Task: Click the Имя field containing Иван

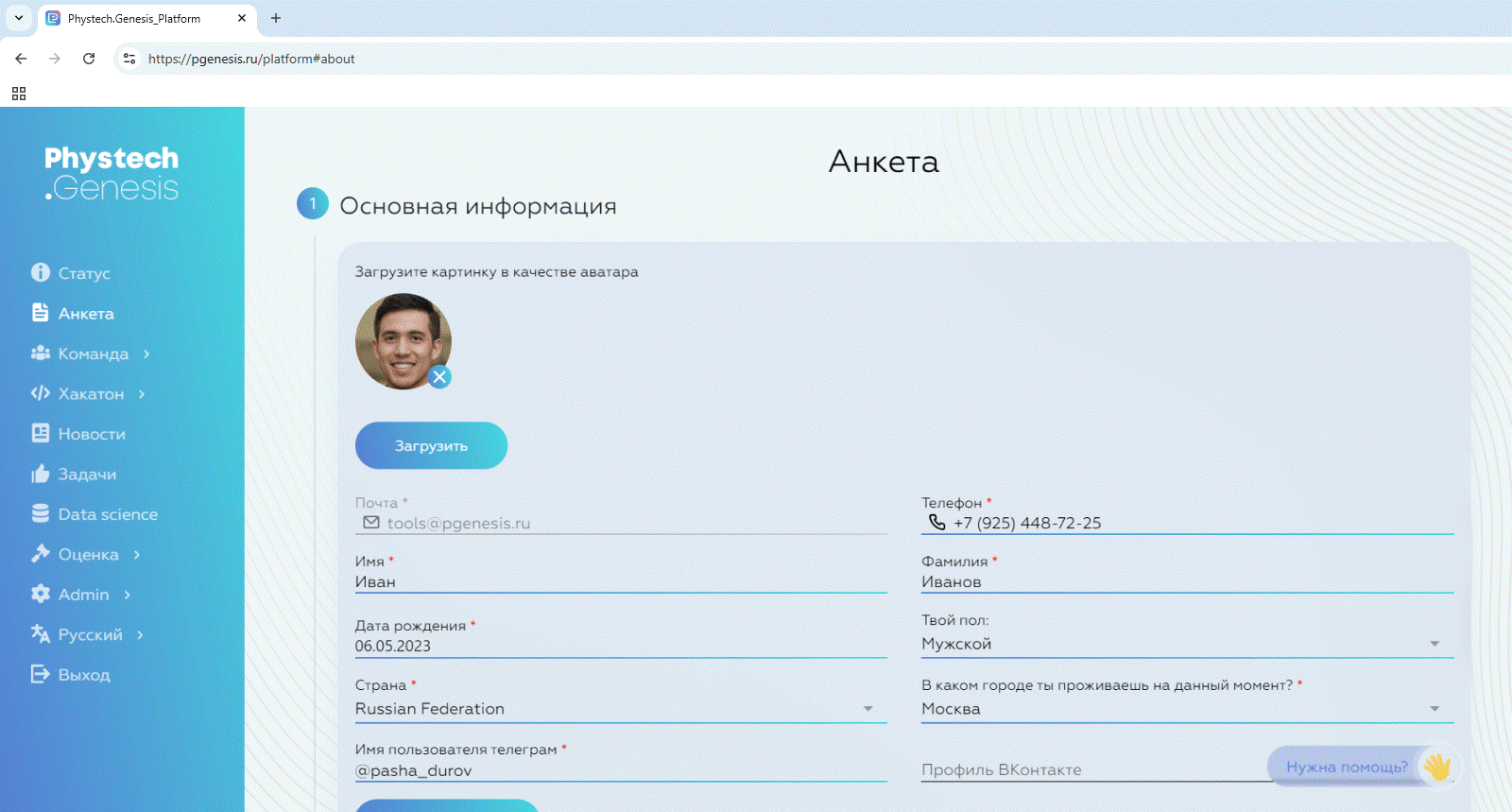Action: point(621,581)
